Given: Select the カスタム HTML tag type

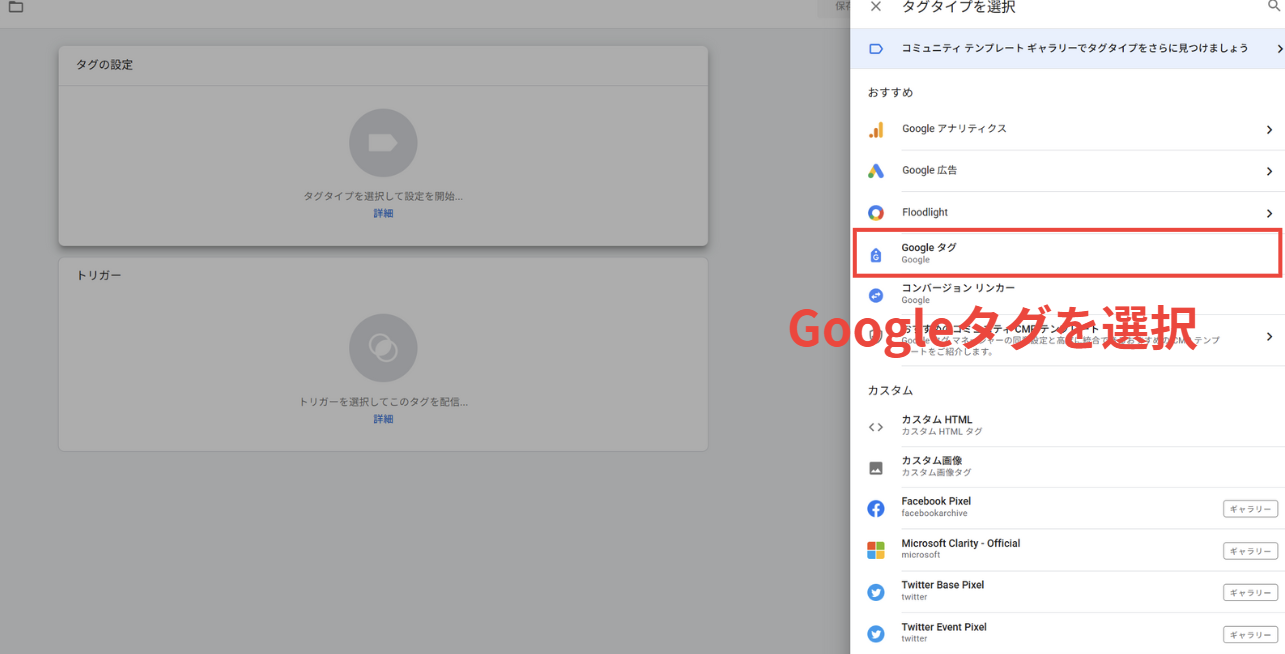Looking at the screenshot, I should tap(1067, 426).
